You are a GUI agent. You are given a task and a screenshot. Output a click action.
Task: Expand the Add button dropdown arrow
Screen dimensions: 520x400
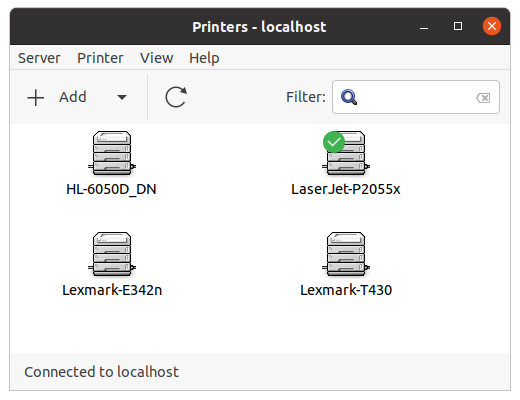pos(122,97)
